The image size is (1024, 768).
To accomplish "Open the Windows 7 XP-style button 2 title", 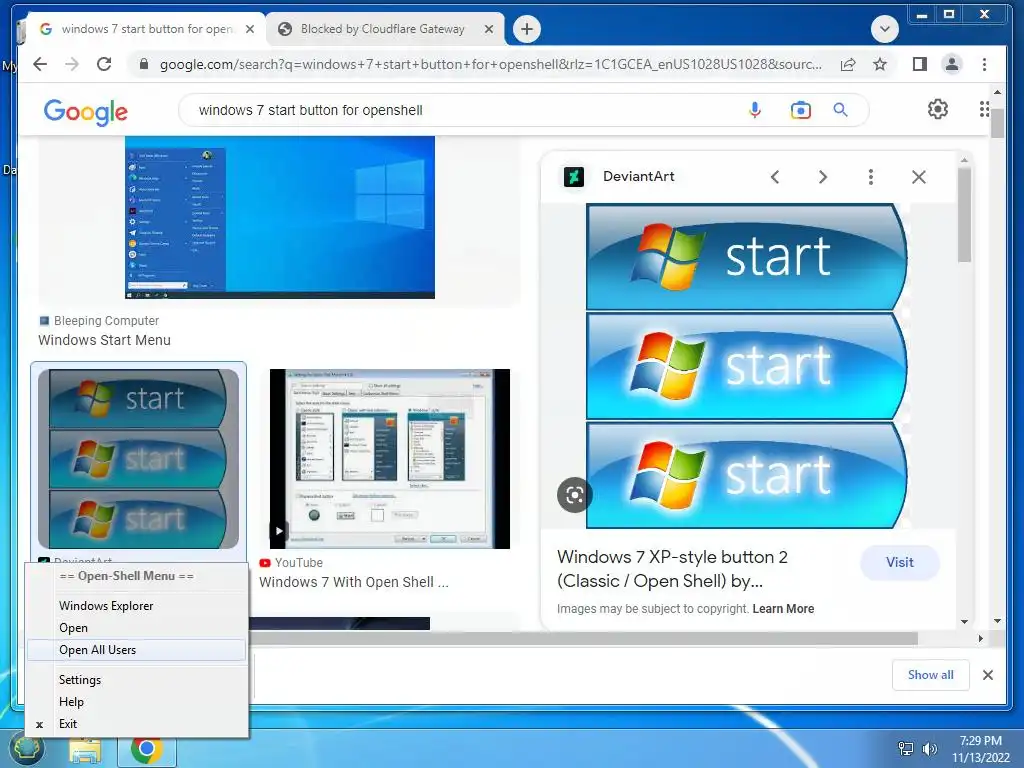I will point(673,569).
